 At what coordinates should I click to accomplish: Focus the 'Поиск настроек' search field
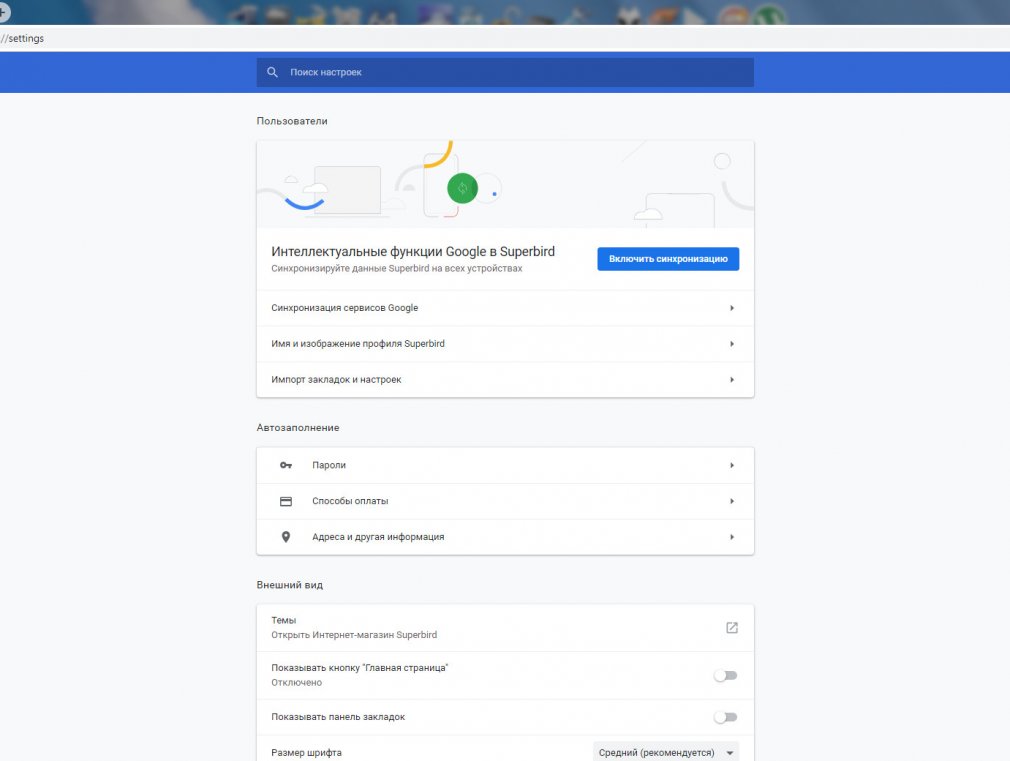tap(505, 72)
